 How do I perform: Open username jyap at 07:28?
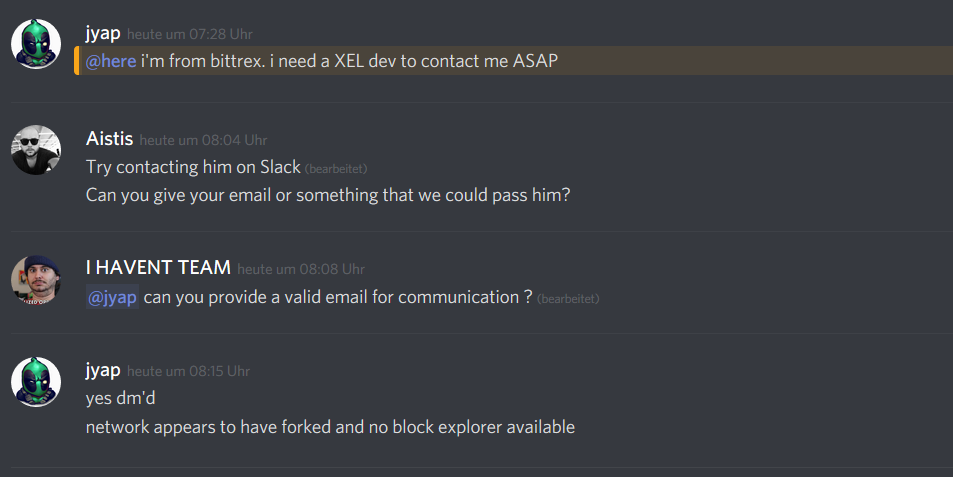pos(103,33)
